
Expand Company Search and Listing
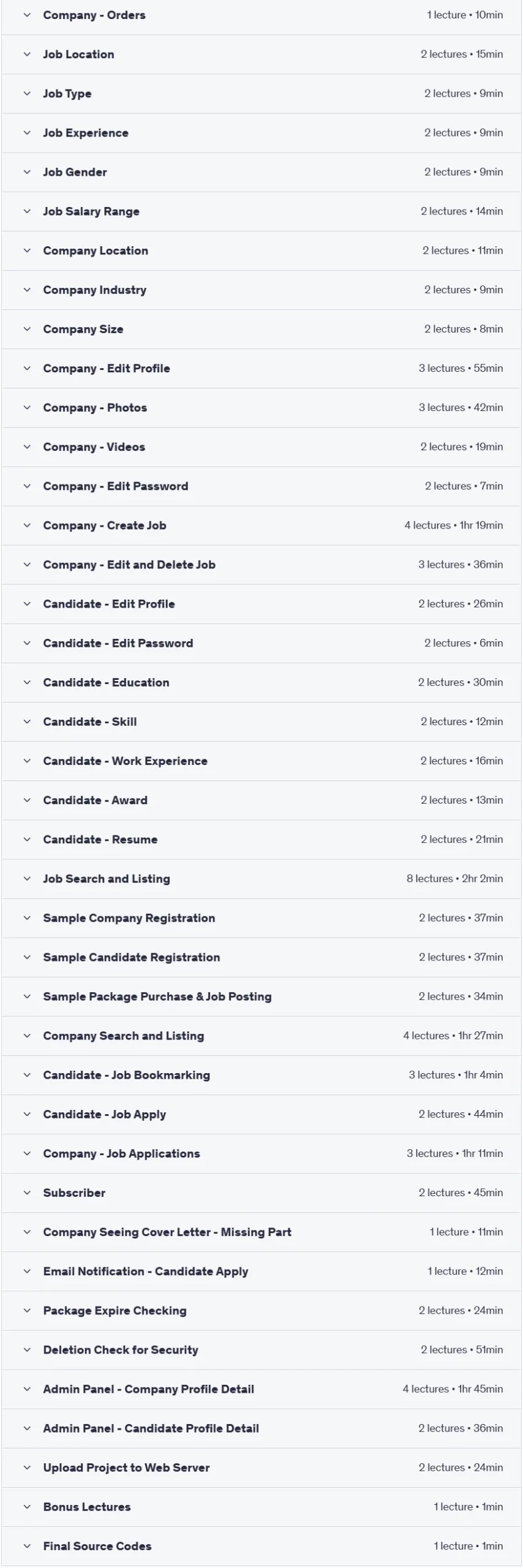(261, 1035)
